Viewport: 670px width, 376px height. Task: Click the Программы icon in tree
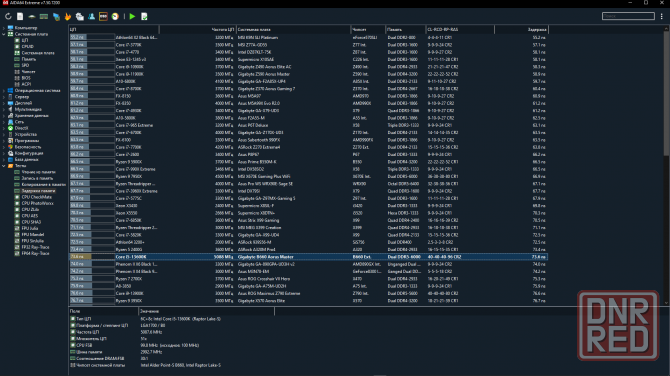pos(11,141)
